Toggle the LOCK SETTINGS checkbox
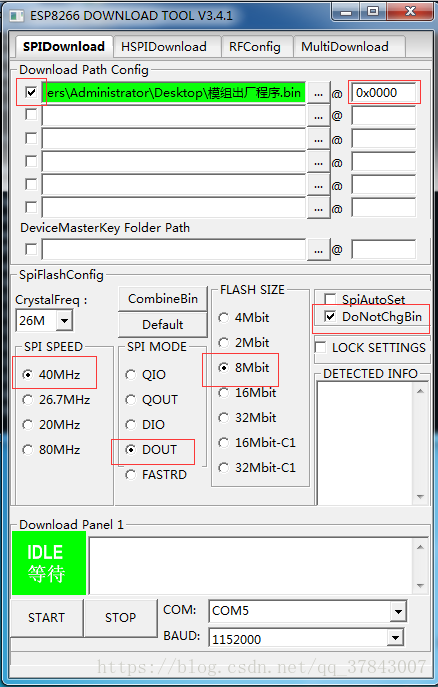 click(321, 347)
